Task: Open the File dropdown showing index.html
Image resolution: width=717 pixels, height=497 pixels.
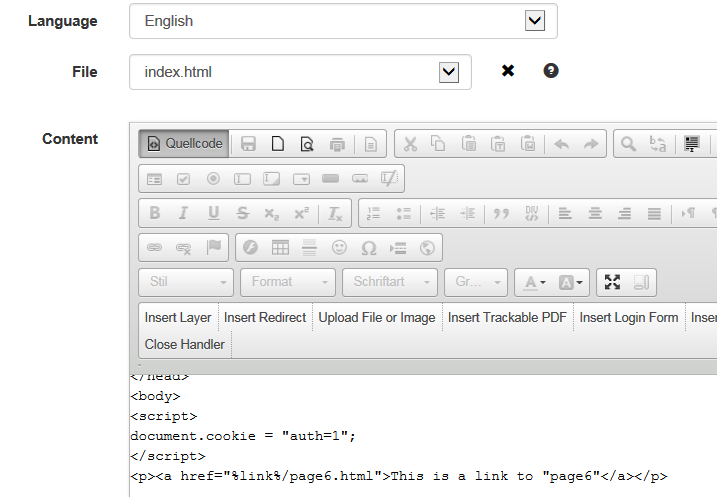Action: (300, 72)
